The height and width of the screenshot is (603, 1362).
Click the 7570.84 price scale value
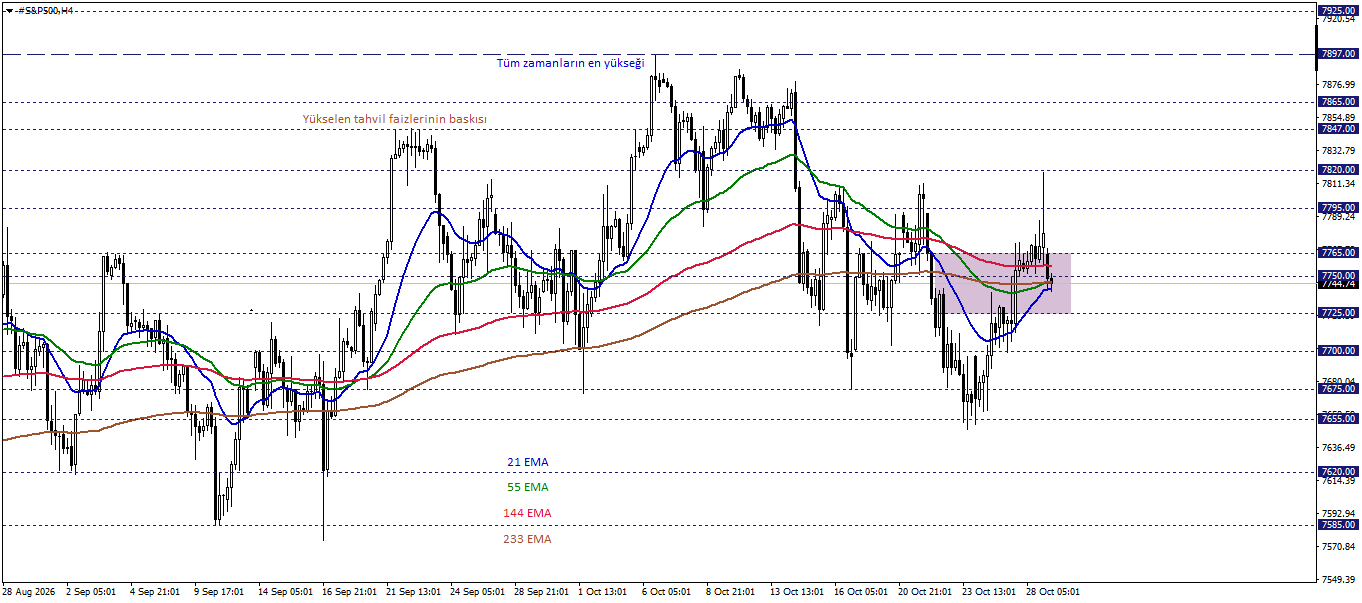click(x=1338, y=547)
